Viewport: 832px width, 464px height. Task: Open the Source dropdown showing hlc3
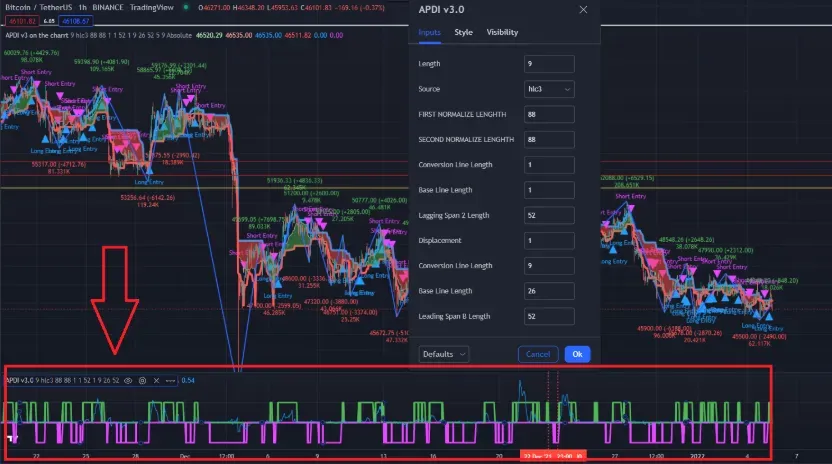pyautogui.click(x=549, y=89)
